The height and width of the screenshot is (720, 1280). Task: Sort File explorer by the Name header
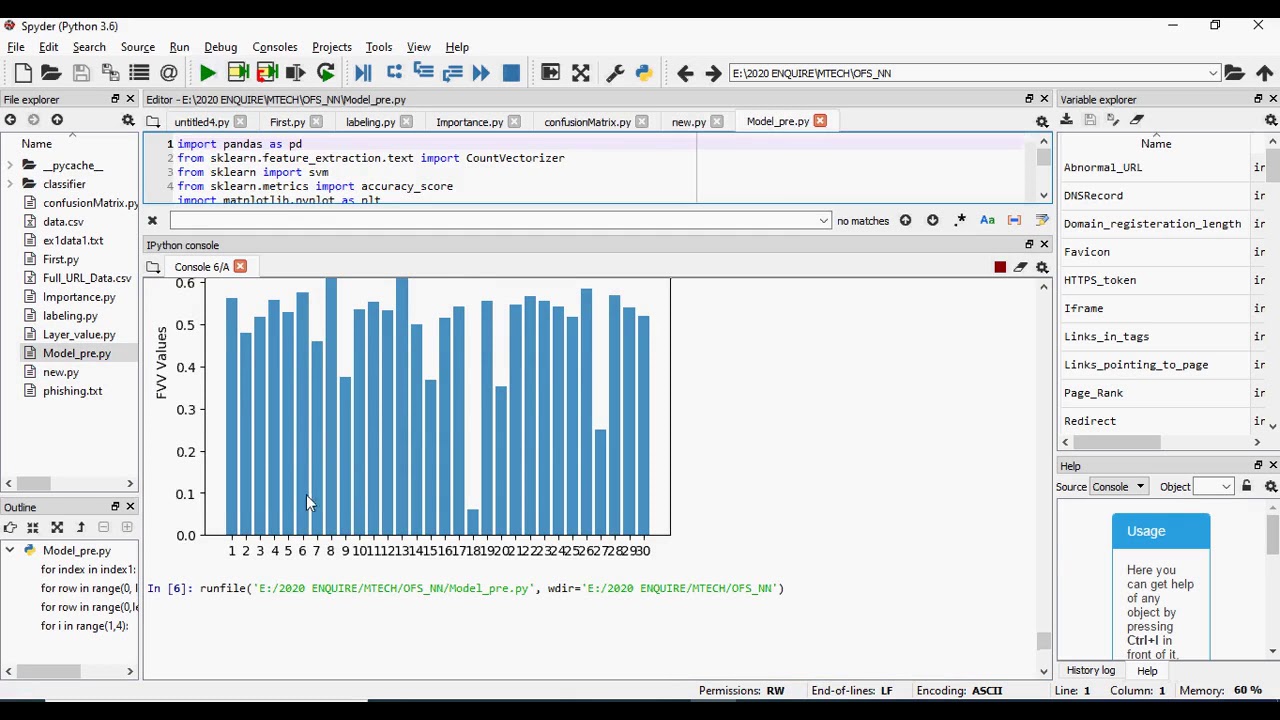click(36, 144)
